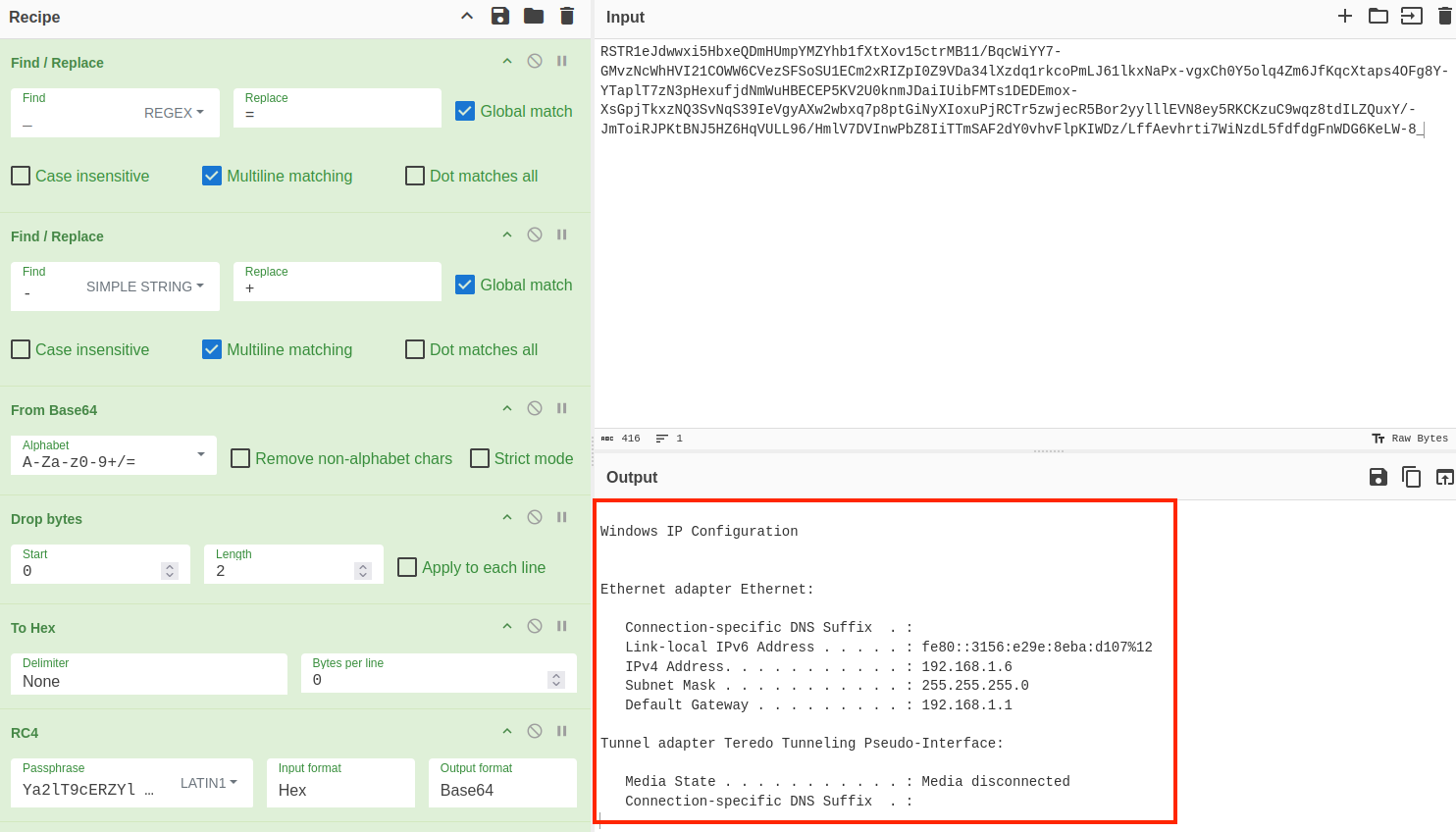Open the LATIN1 passphrase format dropdown

pos(210,783)
